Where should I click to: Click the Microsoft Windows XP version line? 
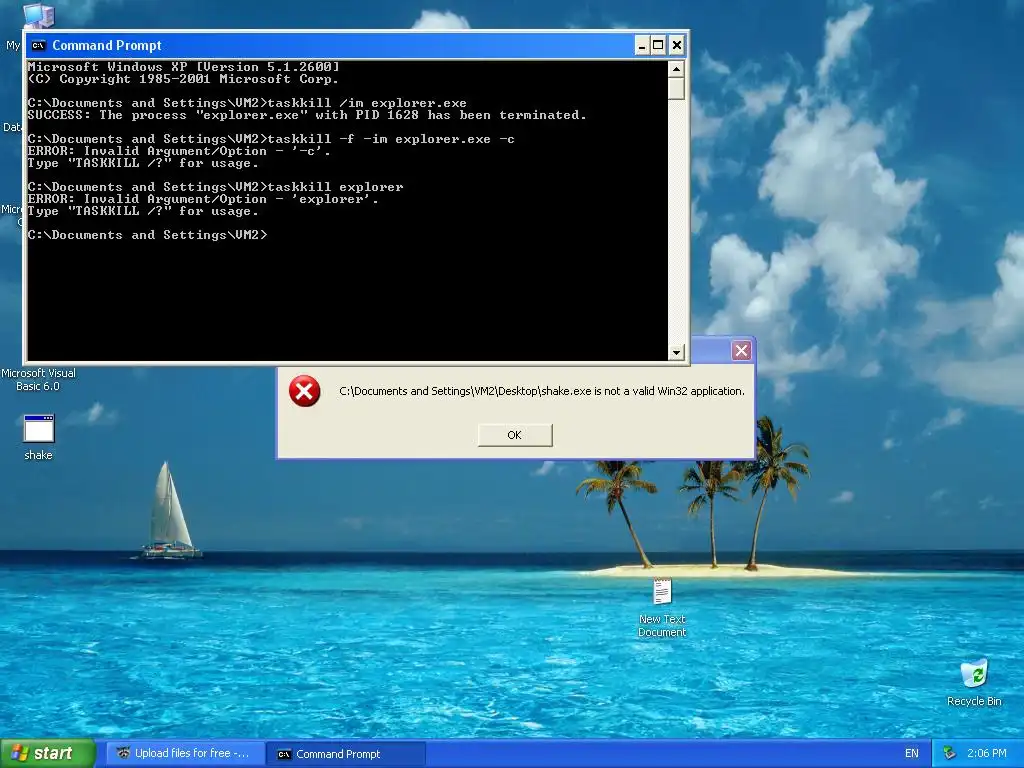tap(184, 67)
